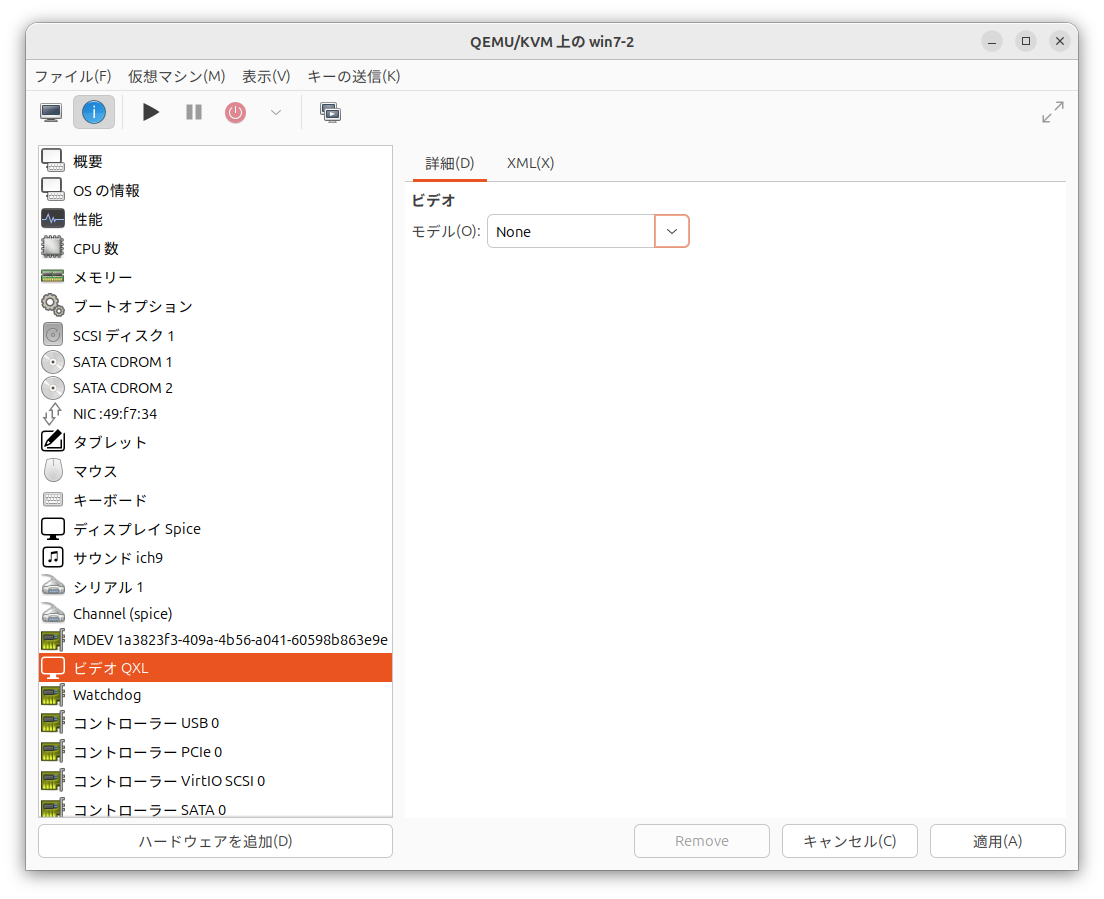This screenshot has height=899, width=1104.
Task: Open the サウンド ich9 row label
Action: tap(118, 558)
